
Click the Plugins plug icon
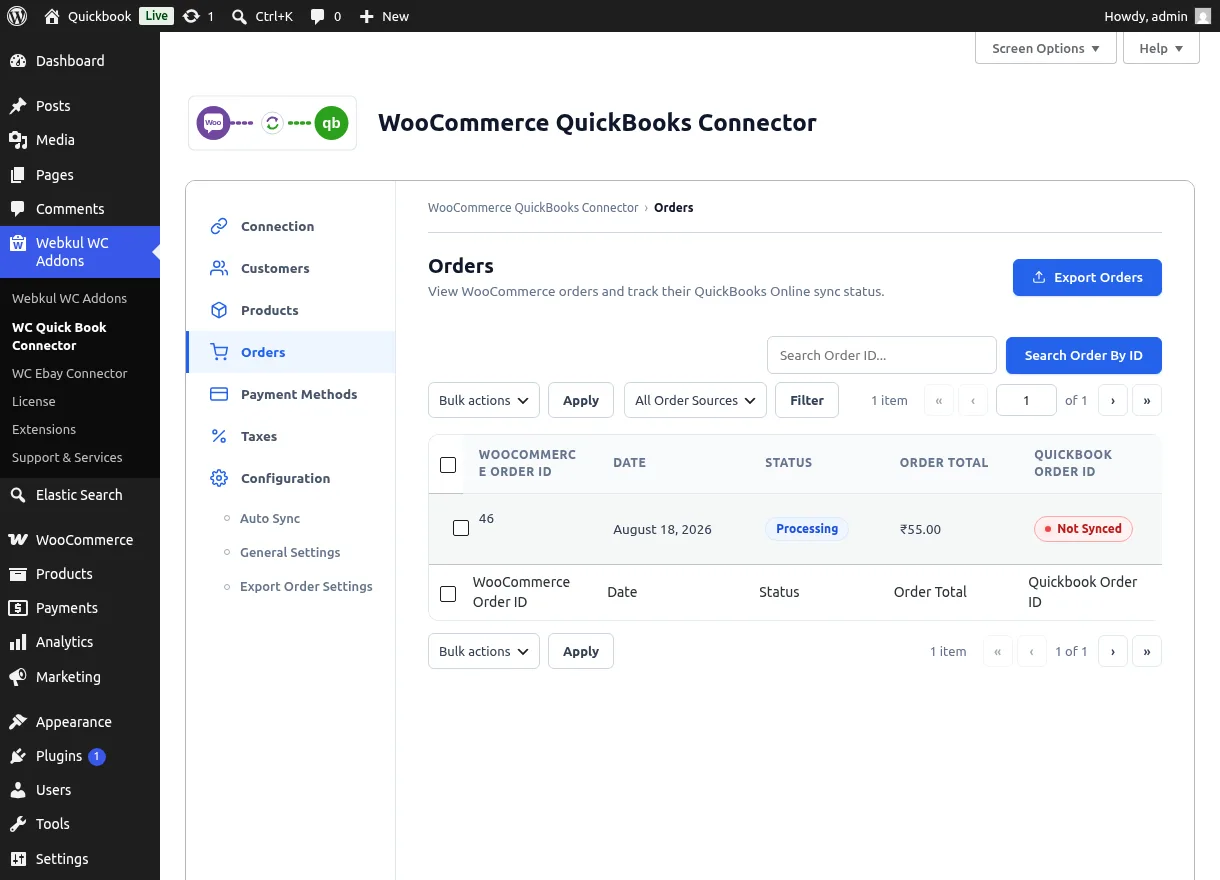pyautogui.click(x=18, y=756)
